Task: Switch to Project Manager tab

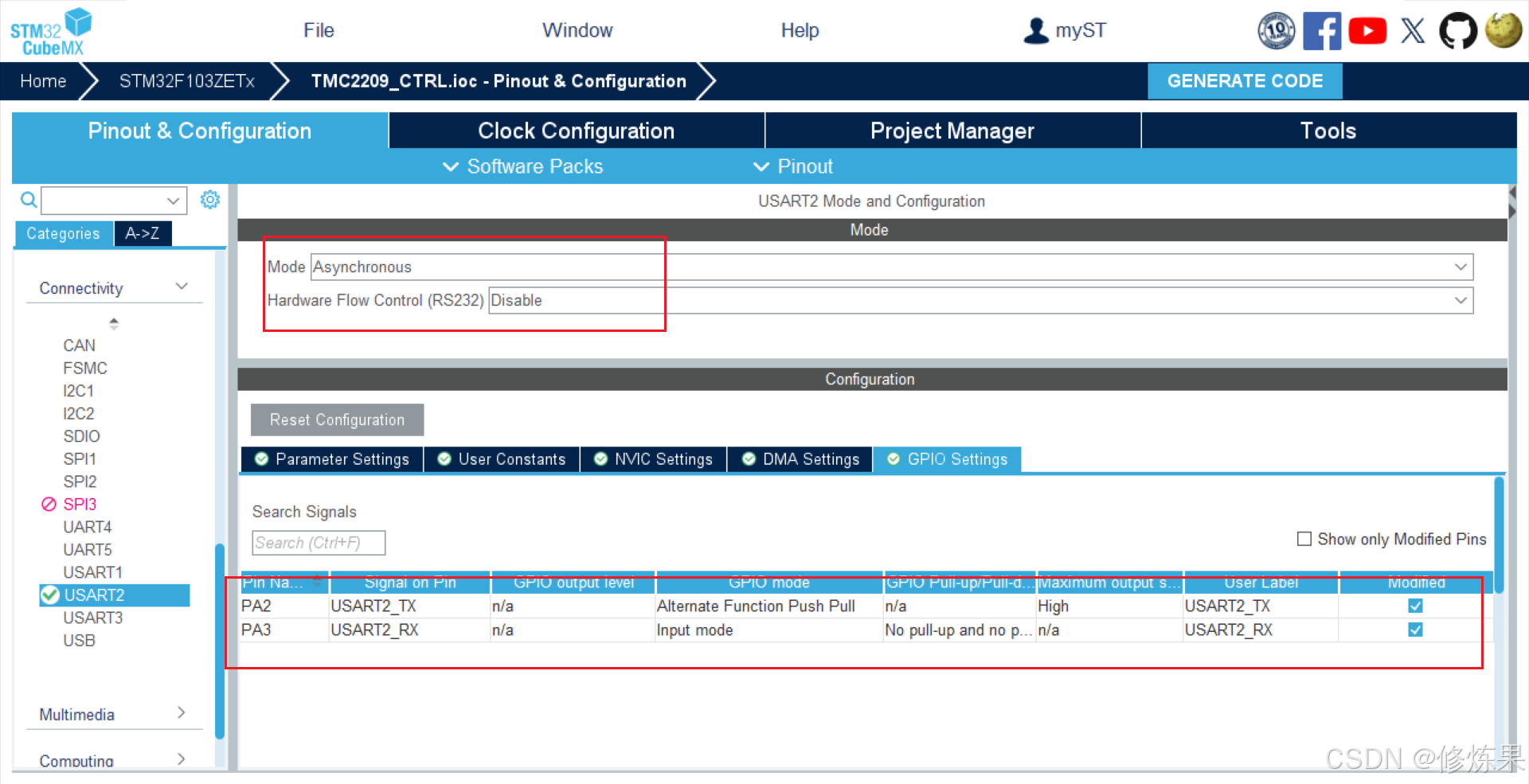Action: (952, 131)
